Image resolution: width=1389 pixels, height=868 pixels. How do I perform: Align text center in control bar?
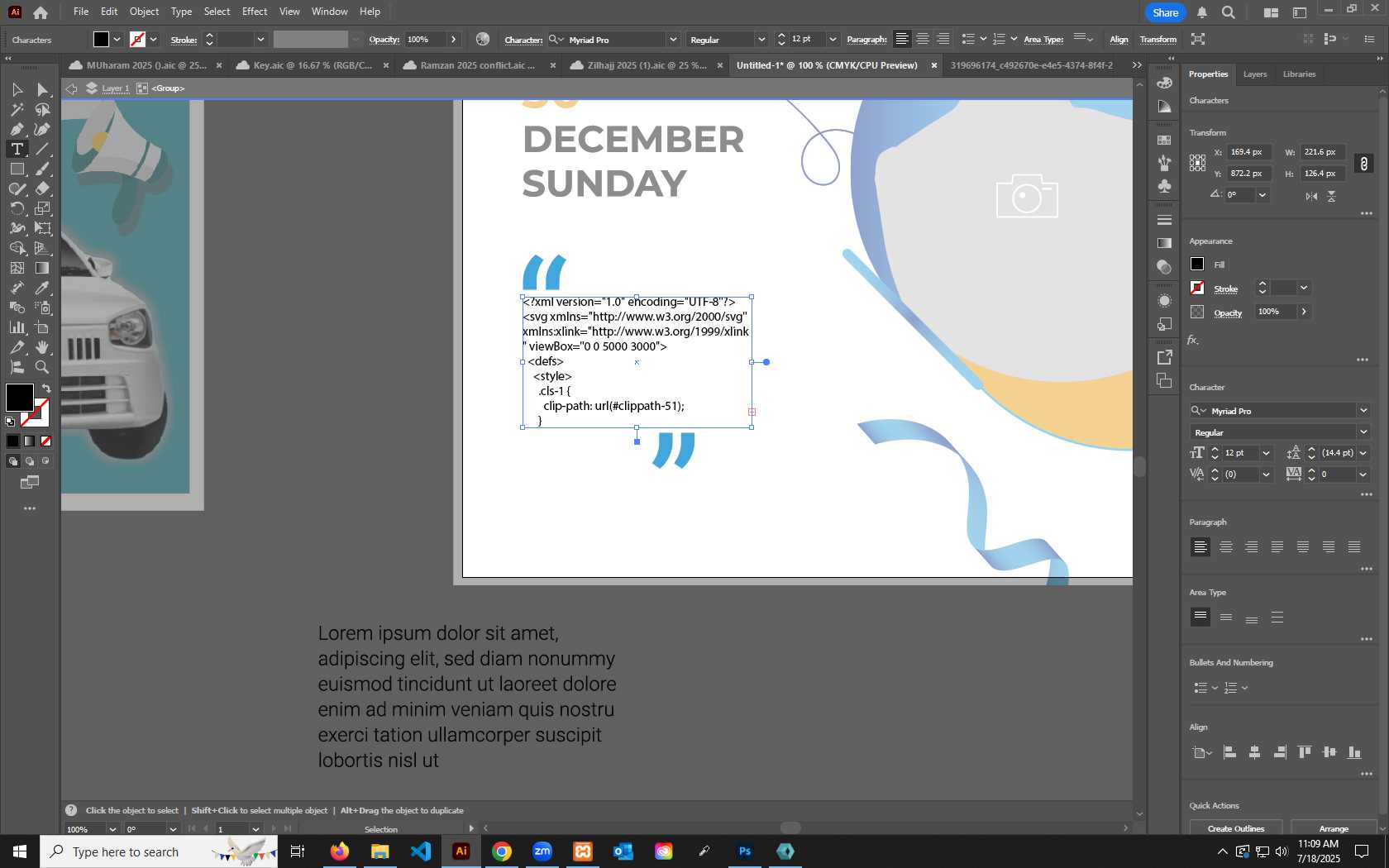tap(923, 39)
